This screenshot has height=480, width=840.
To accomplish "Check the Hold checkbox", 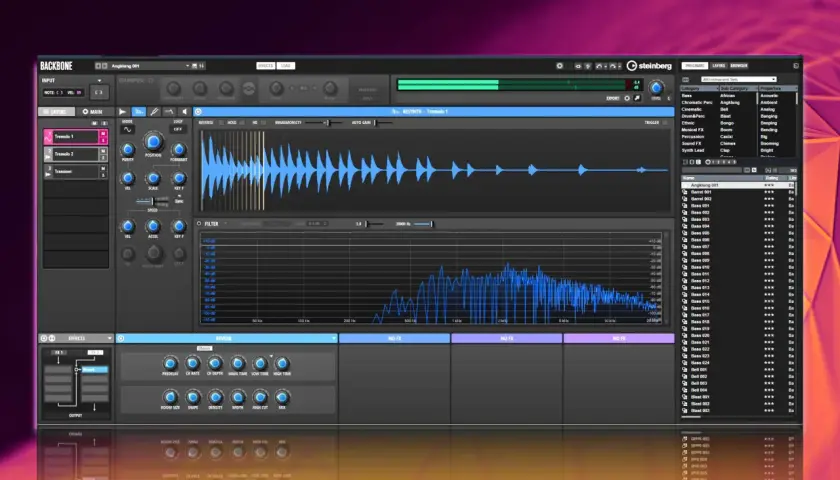I will 242,123.
